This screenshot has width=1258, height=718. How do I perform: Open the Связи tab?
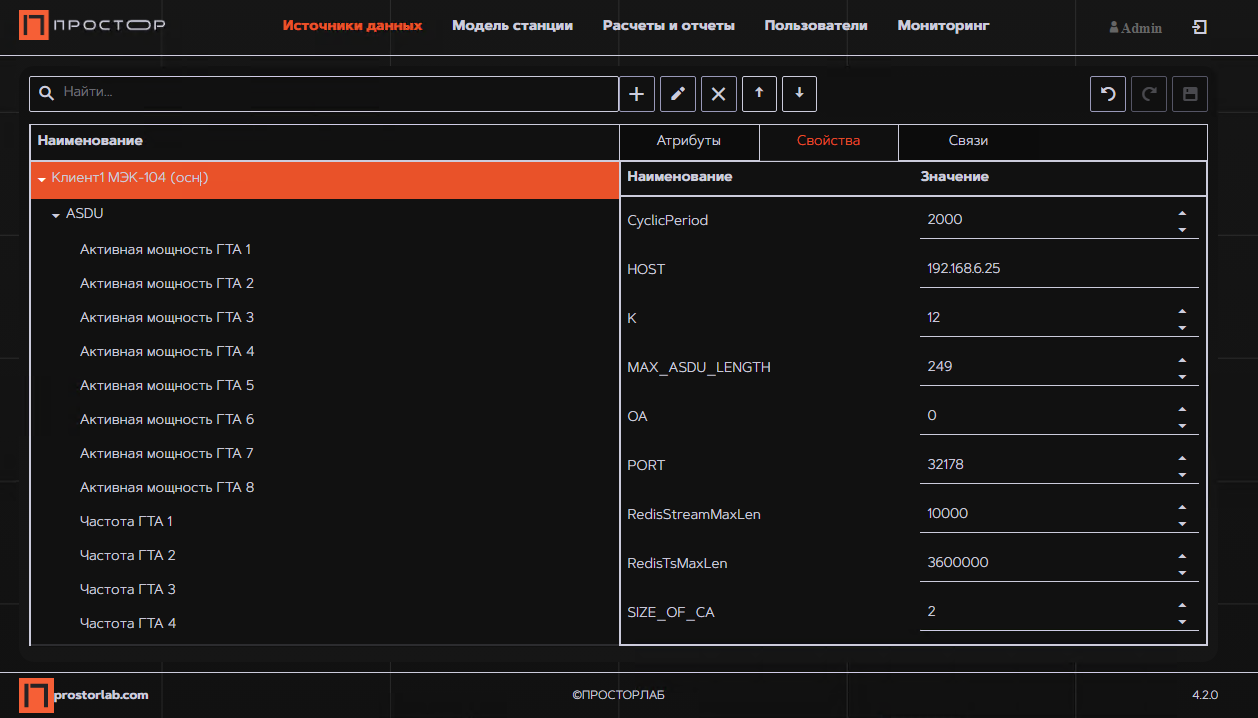tap(969, 141)
